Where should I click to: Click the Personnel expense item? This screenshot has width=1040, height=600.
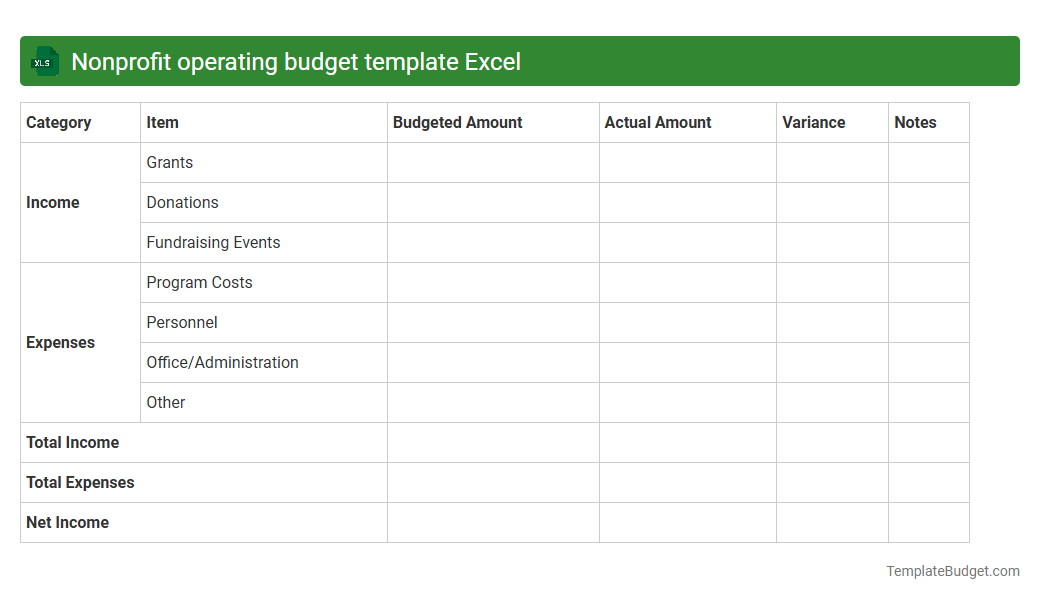pyautogui.click(x=181, y=322)
